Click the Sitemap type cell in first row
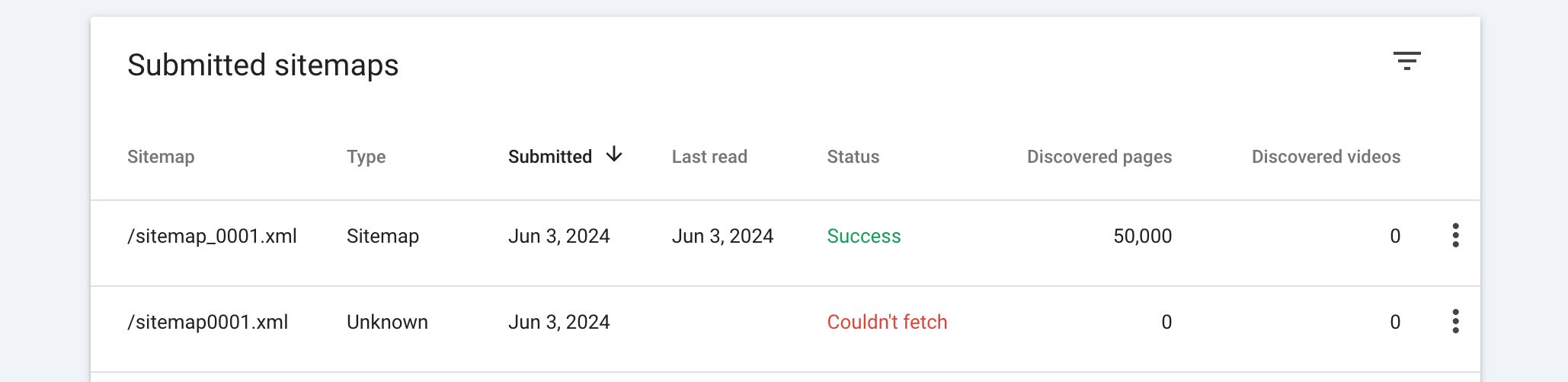Viewport: 1568px width, 382px height. coord(382,236)
